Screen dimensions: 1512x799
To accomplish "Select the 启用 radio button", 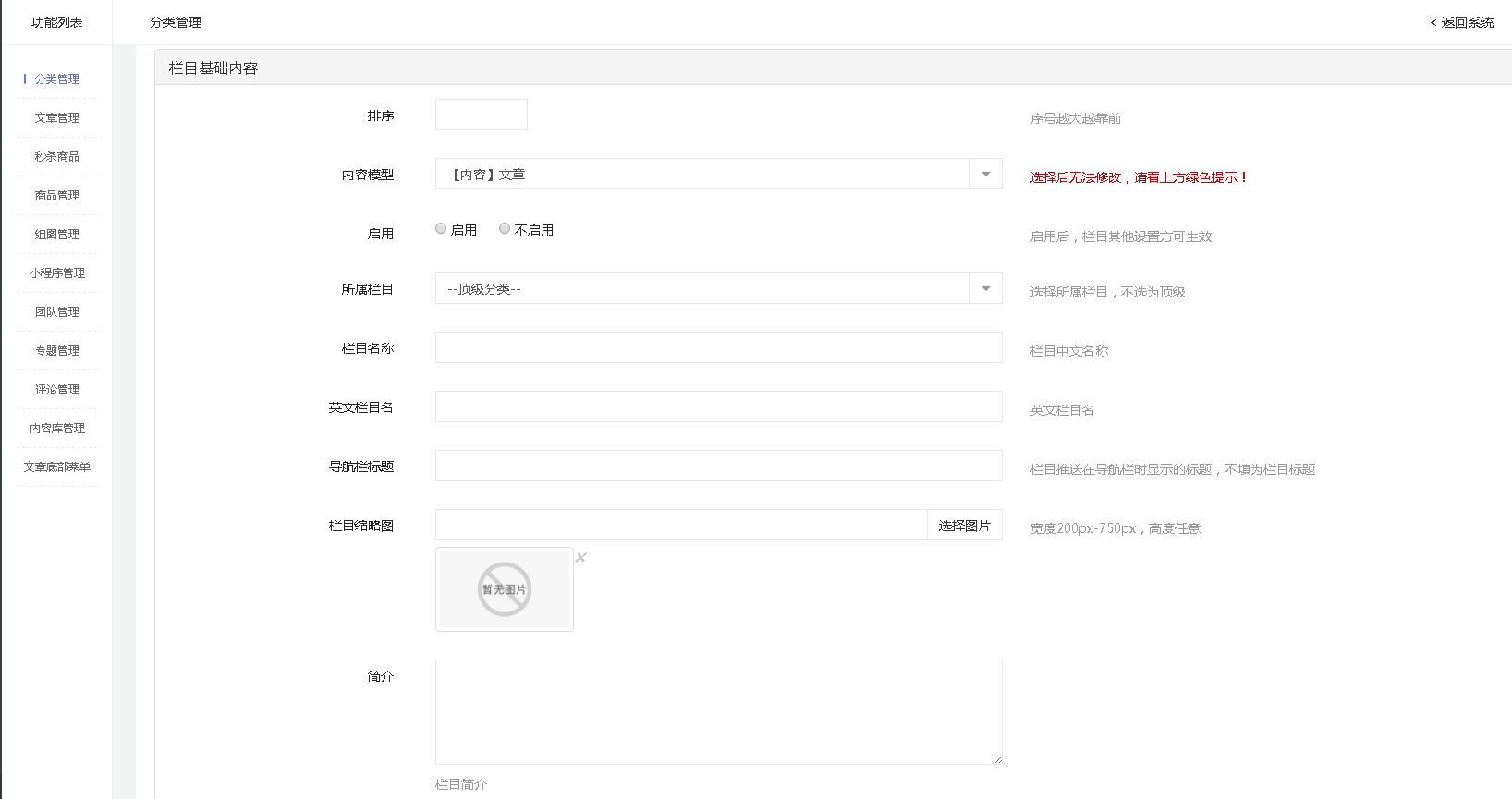I will click(x=441, y=229).
